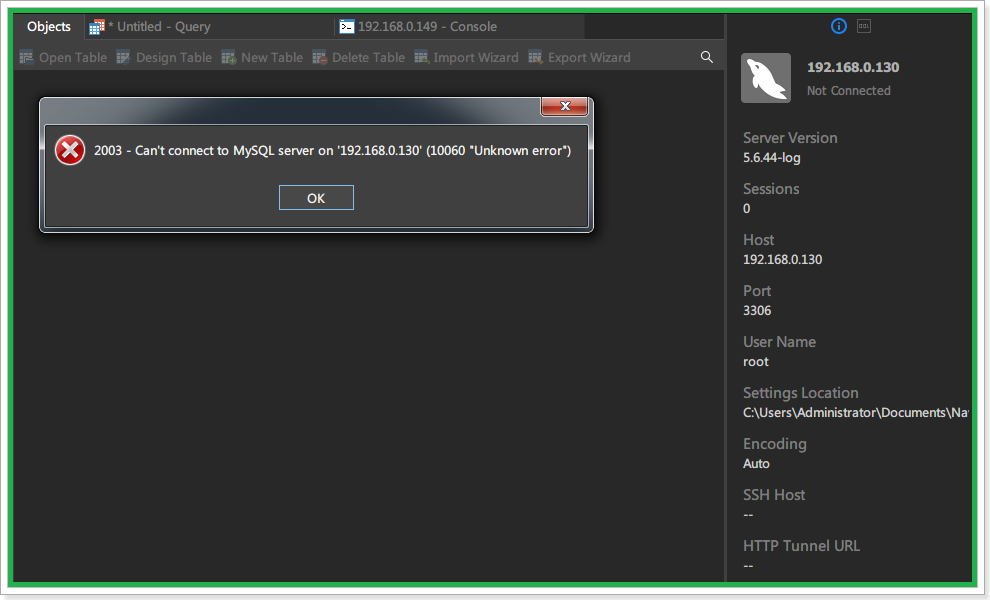Click the Delete Table toolbar button

click(359, 57)
